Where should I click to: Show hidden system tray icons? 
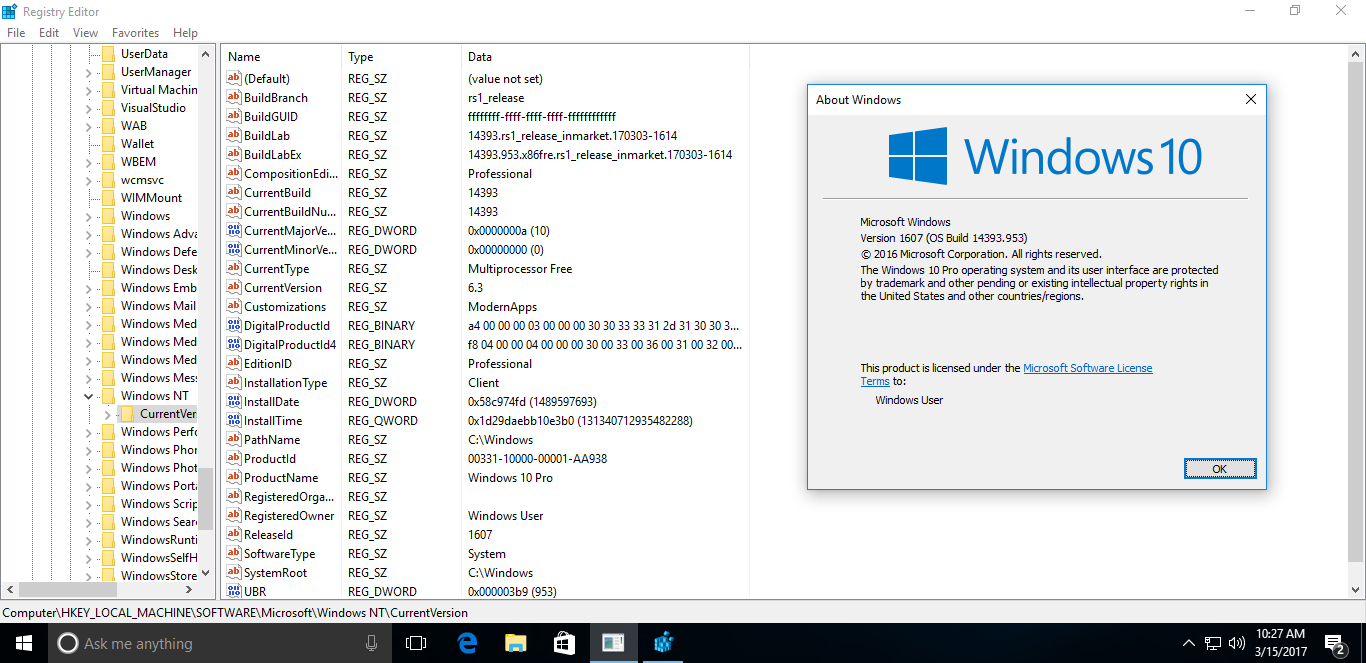tap(1188, 643)
